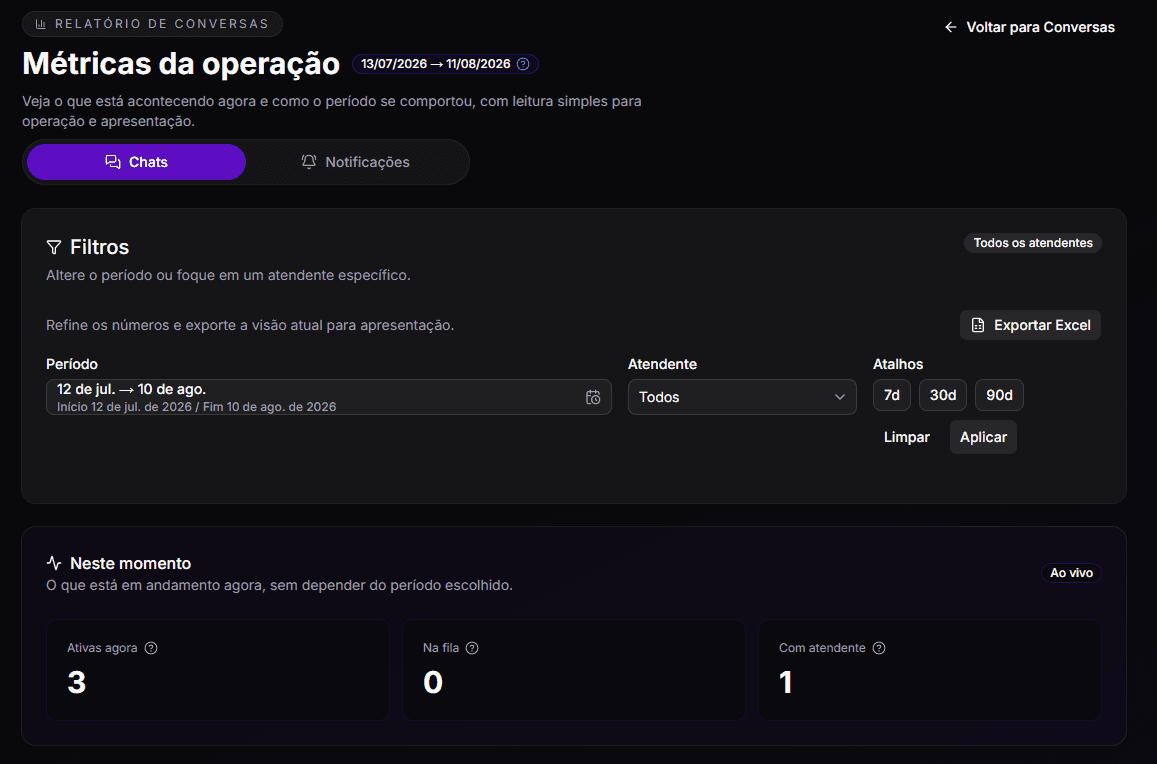Click the help icon next to the date range badge

(x=523, y=64)
